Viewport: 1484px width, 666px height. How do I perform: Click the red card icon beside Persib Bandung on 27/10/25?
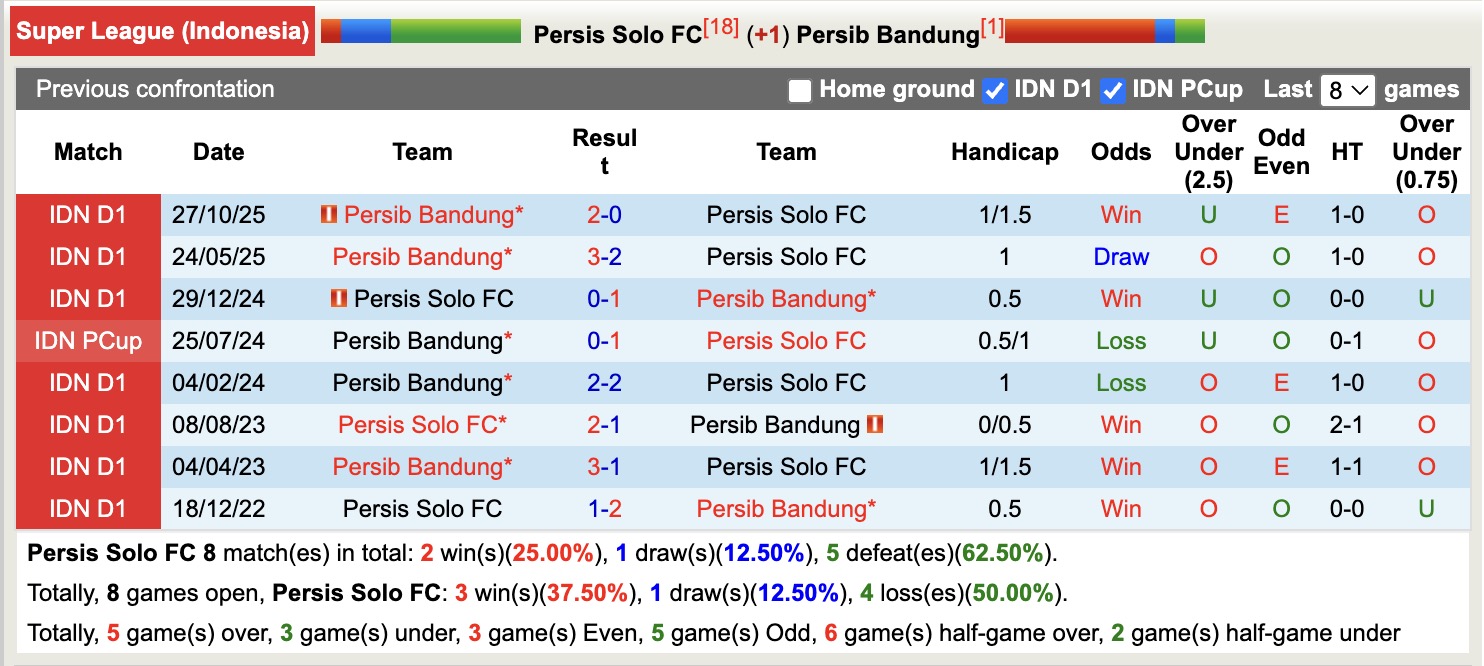point(327,214)
